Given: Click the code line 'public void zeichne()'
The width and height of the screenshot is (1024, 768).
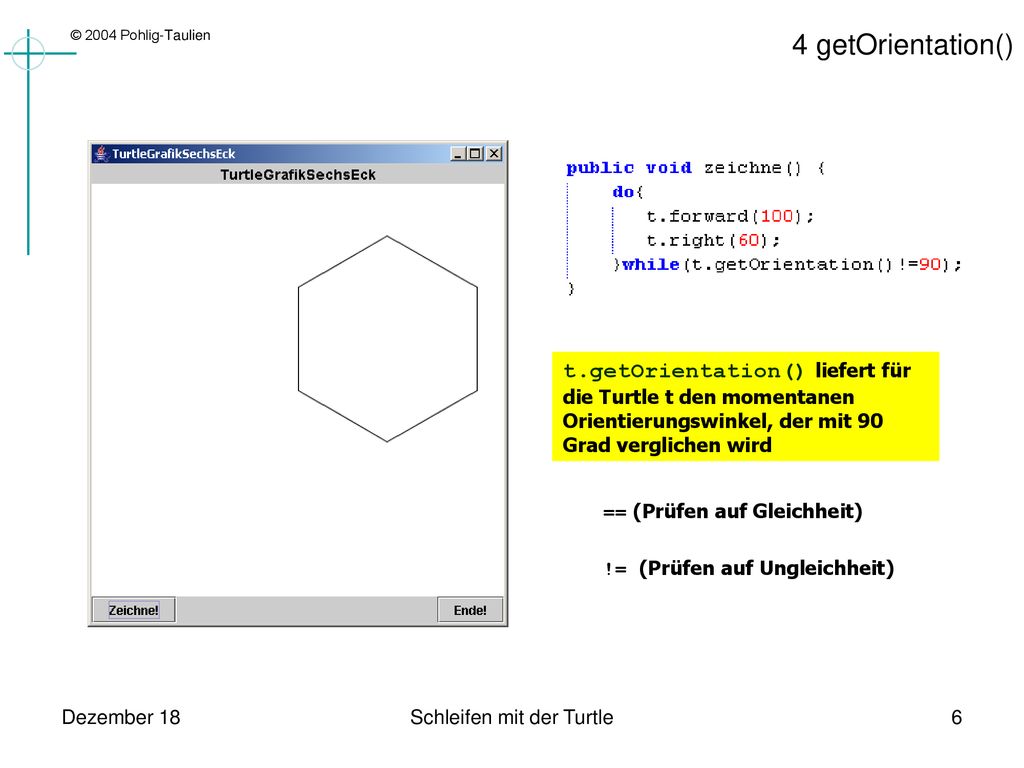Looking at the screenshot, I should pos(696,168).
